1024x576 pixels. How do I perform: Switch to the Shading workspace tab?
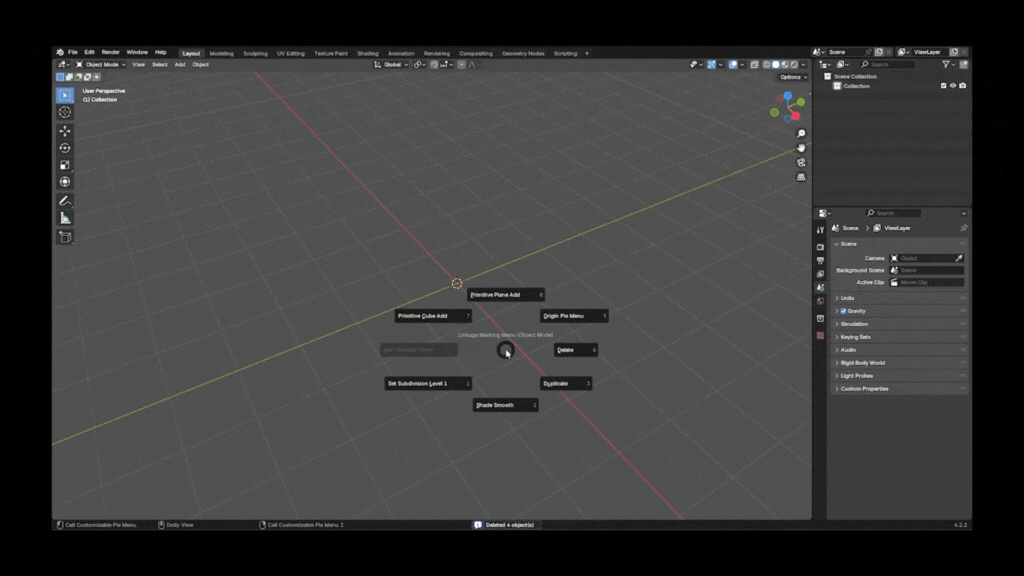368,54
